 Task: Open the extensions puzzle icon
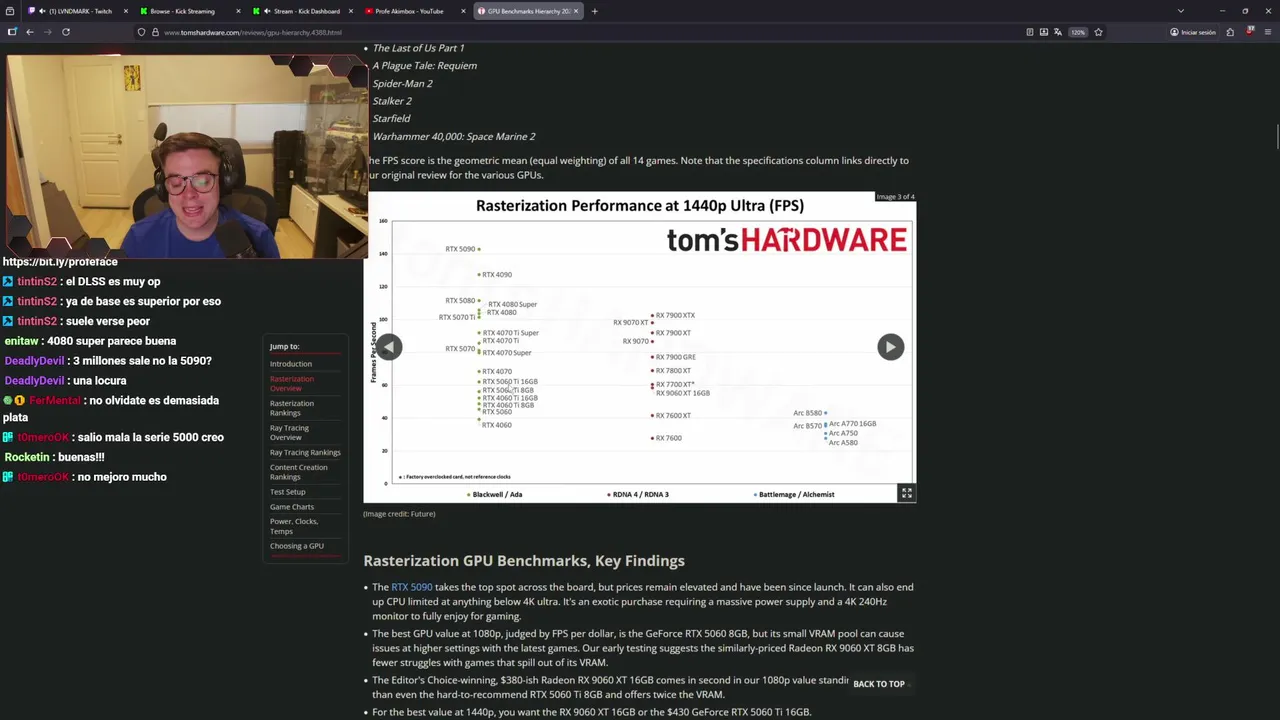click(1230, 32)
